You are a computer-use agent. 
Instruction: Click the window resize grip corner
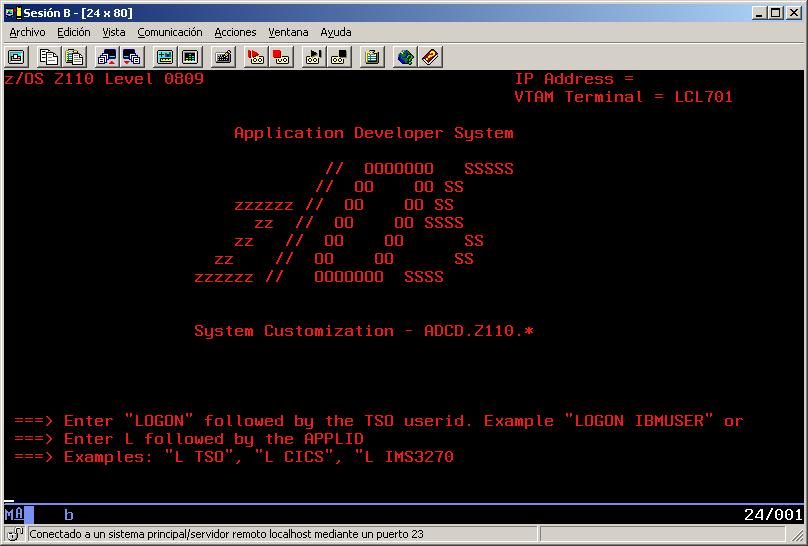click(x=797, y=536)
